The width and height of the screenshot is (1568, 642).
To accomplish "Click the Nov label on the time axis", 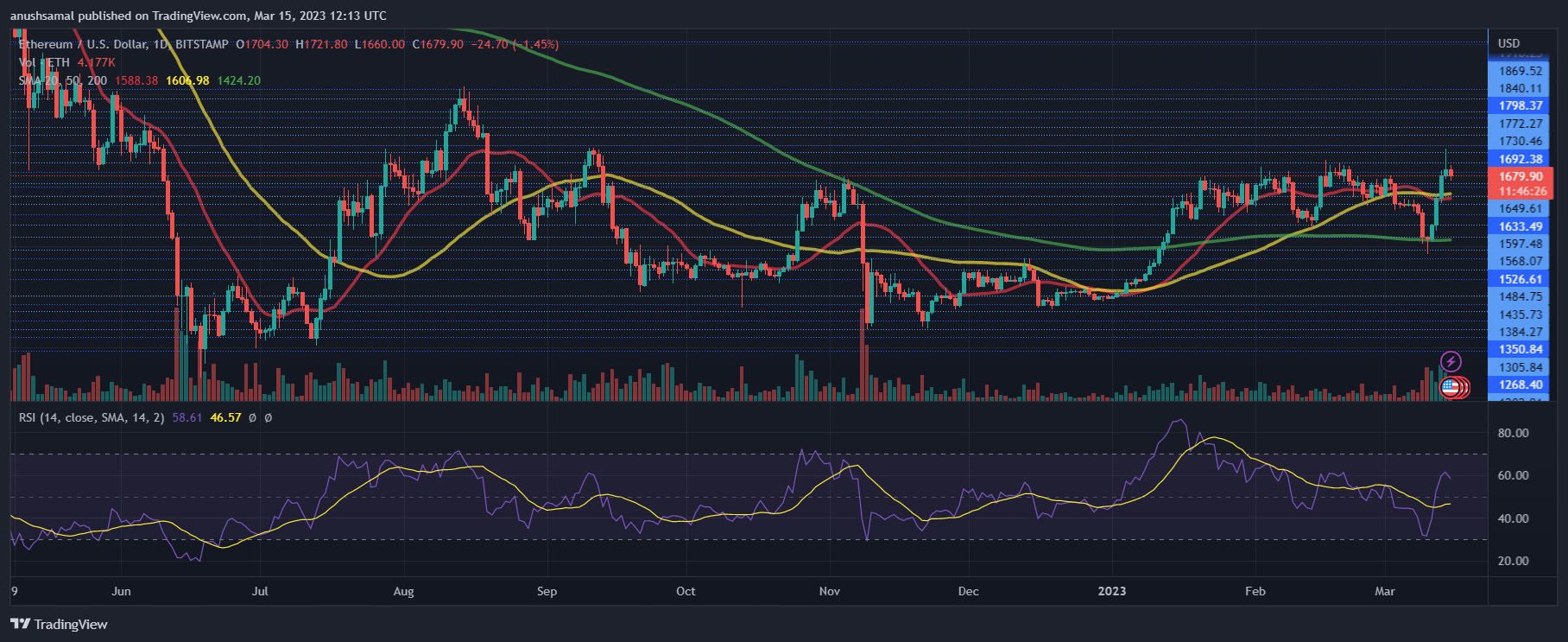I will coord(829,591).
